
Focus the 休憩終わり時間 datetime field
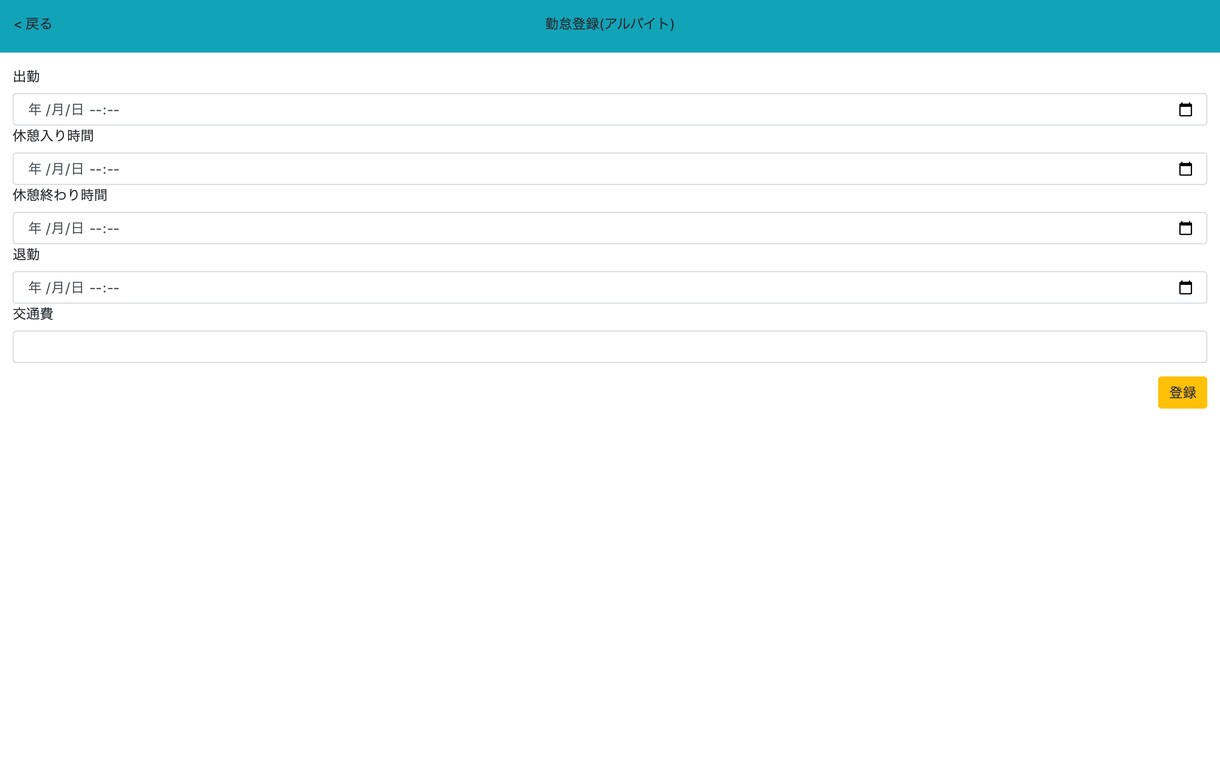[x=610, y=228]
